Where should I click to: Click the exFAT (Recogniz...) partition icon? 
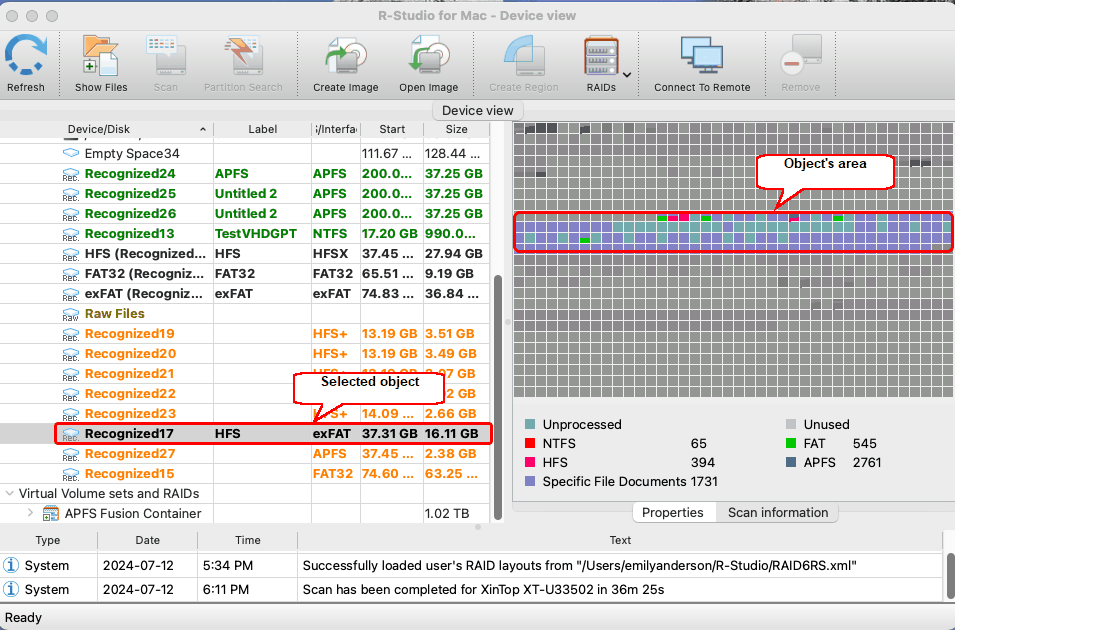pos(70,294)
